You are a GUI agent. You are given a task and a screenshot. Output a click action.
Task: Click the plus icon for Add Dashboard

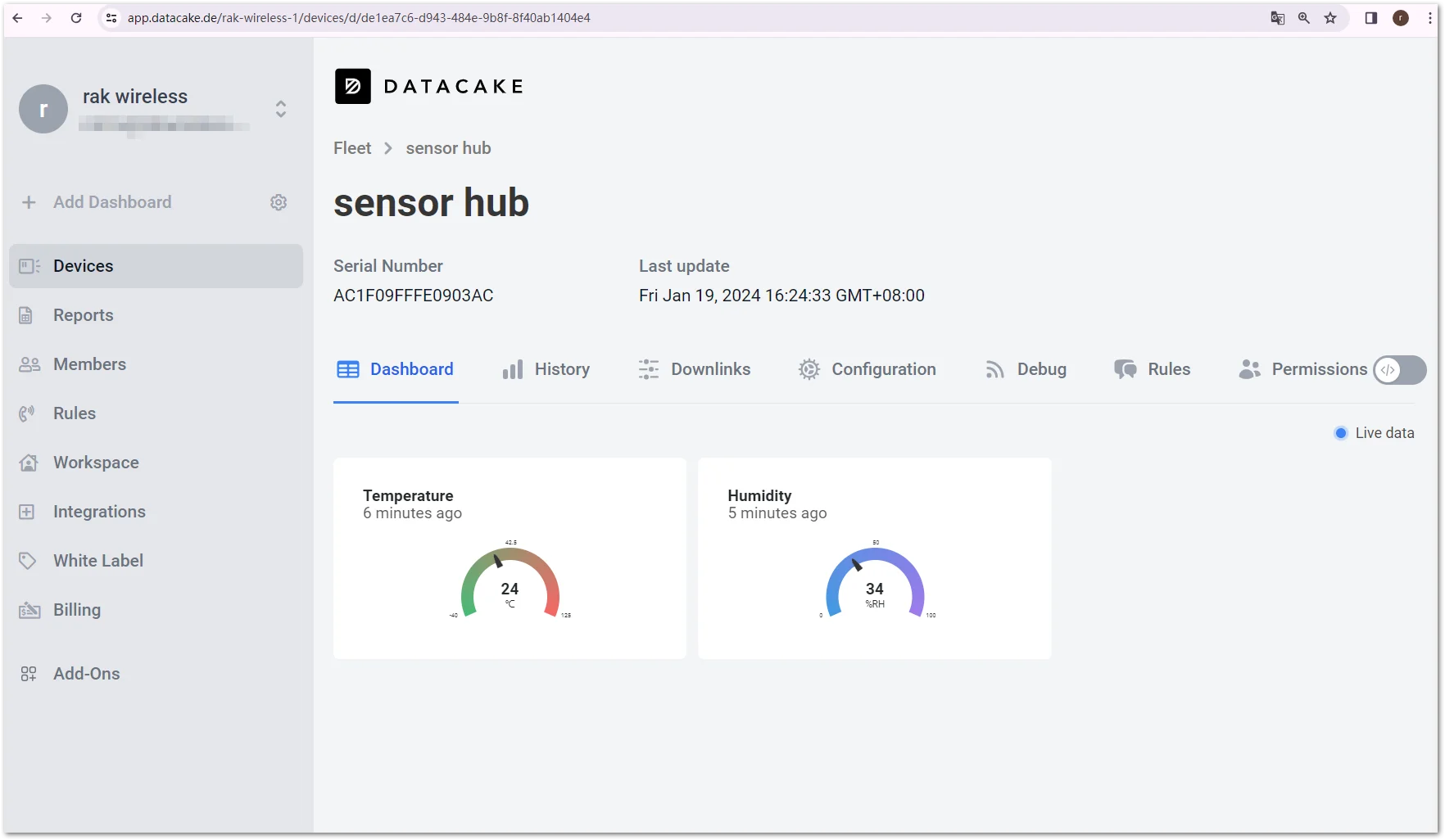(x=29, y=202)
